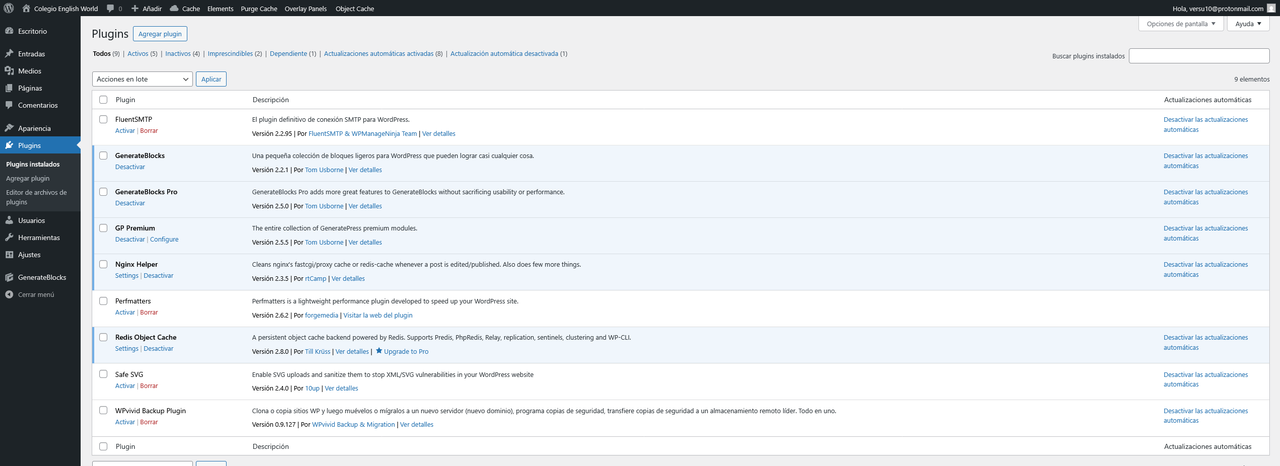1280x466 pixels.
Task: Check the GenerateBlocks Pro checkbox
Action: click(x=103, y=192)
